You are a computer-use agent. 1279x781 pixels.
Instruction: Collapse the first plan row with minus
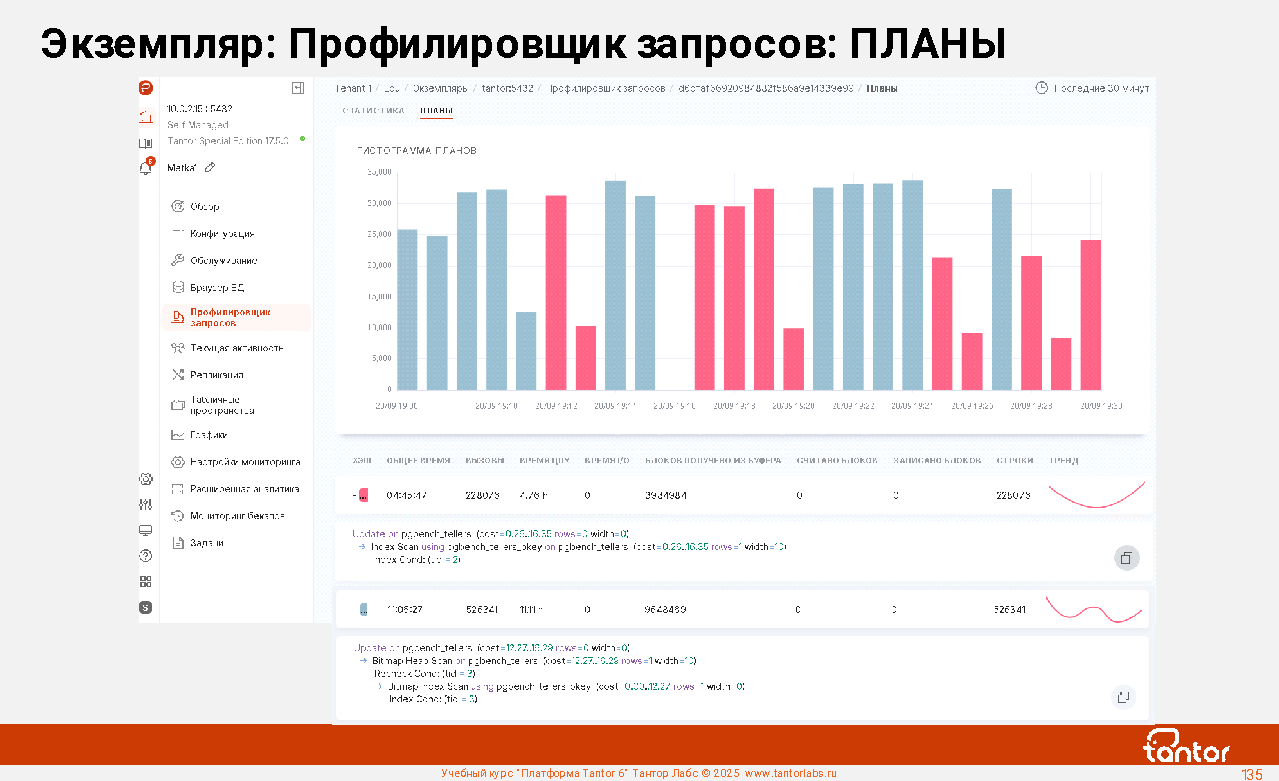click(353, 495)
